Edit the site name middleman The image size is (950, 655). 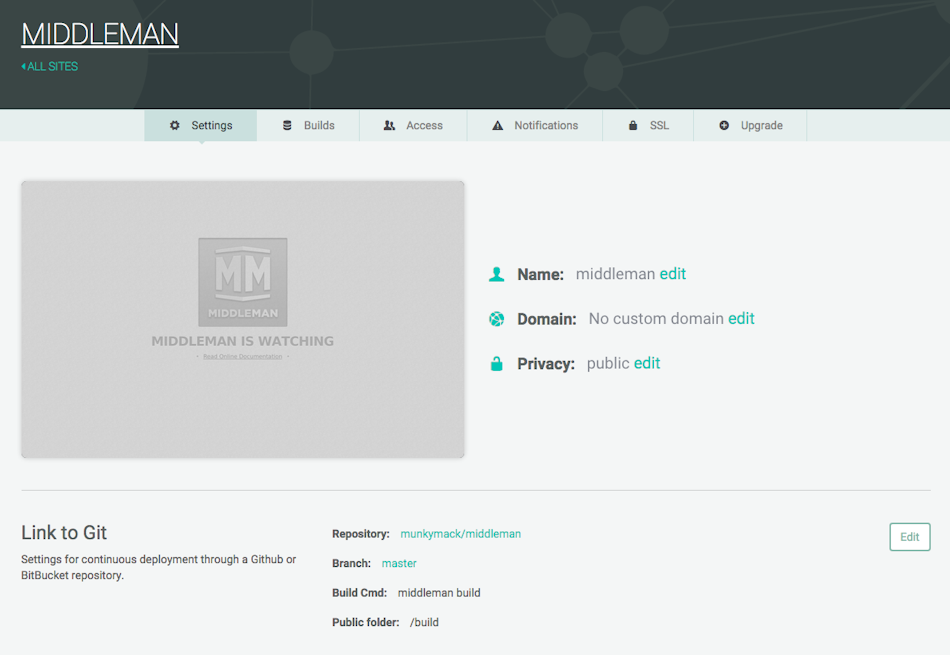point(673,274)
